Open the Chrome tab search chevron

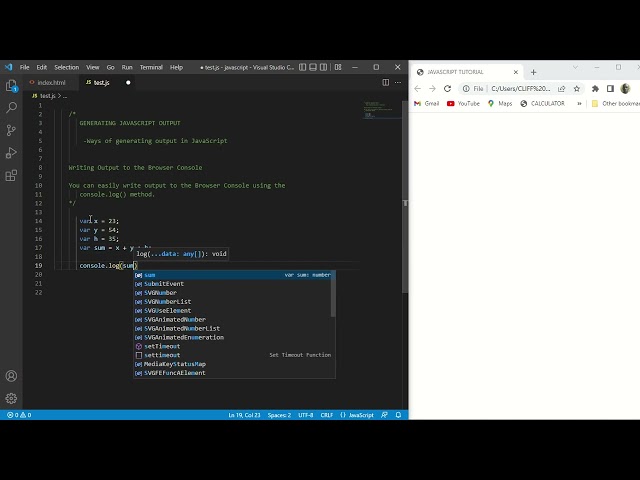(x=576, y=67)
